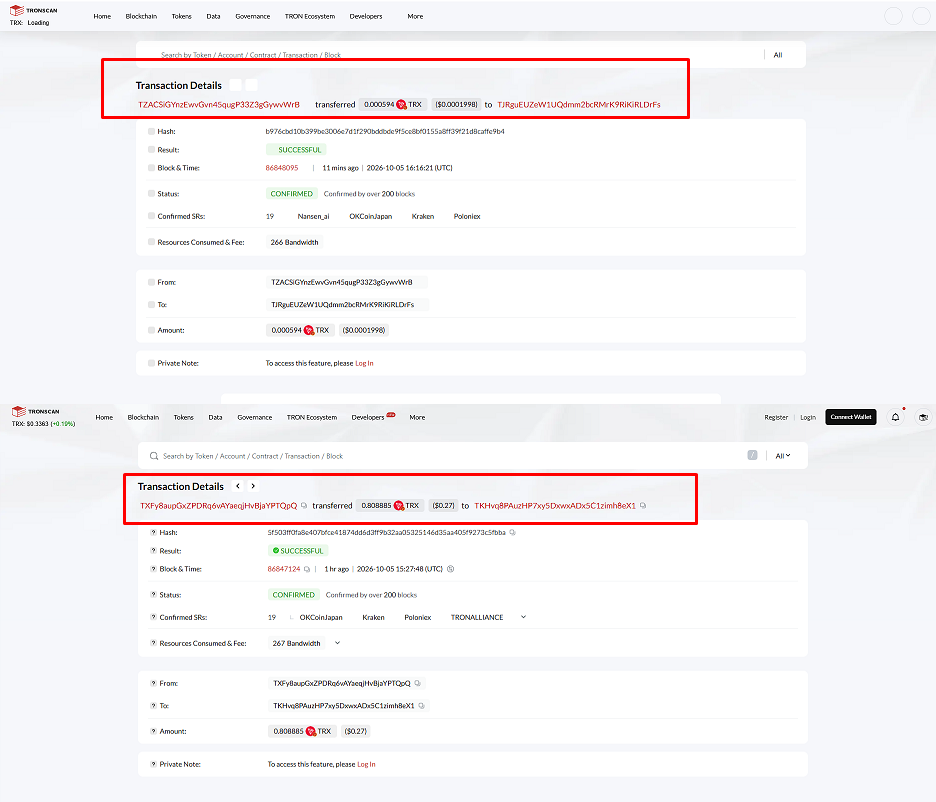Go to previous transaction with left arrow
The image size is (936, 802).
coord(238,486)
